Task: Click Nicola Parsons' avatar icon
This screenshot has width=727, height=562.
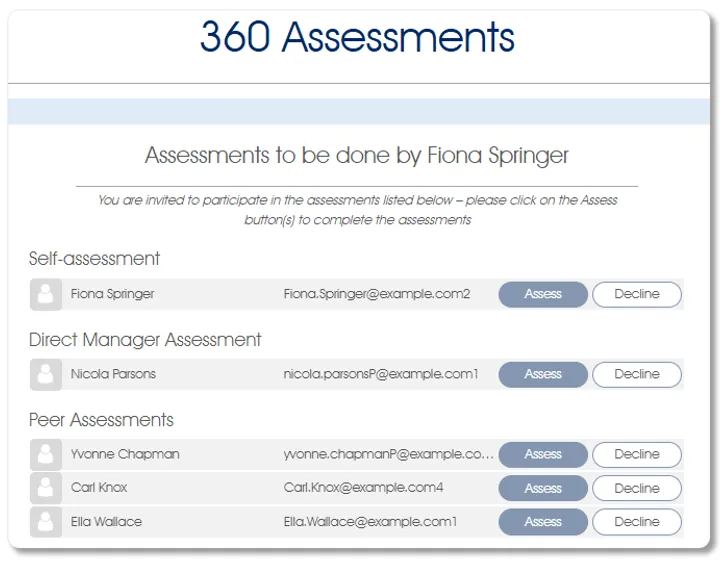Action: click(45, 374)
